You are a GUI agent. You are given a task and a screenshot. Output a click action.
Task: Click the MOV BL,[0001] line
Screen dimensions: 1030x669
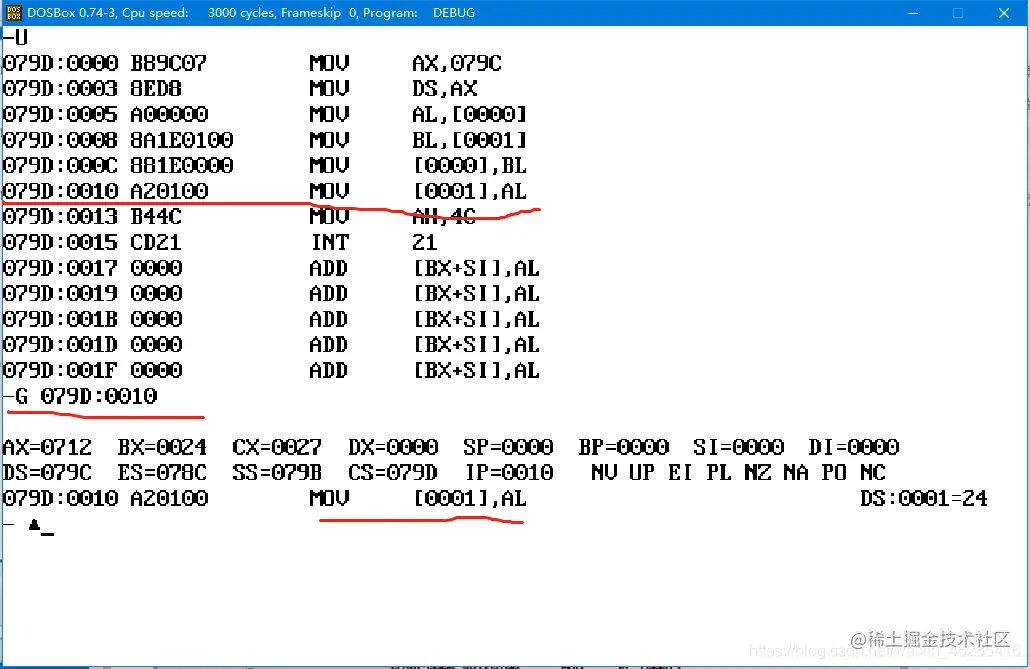point(265,139)
